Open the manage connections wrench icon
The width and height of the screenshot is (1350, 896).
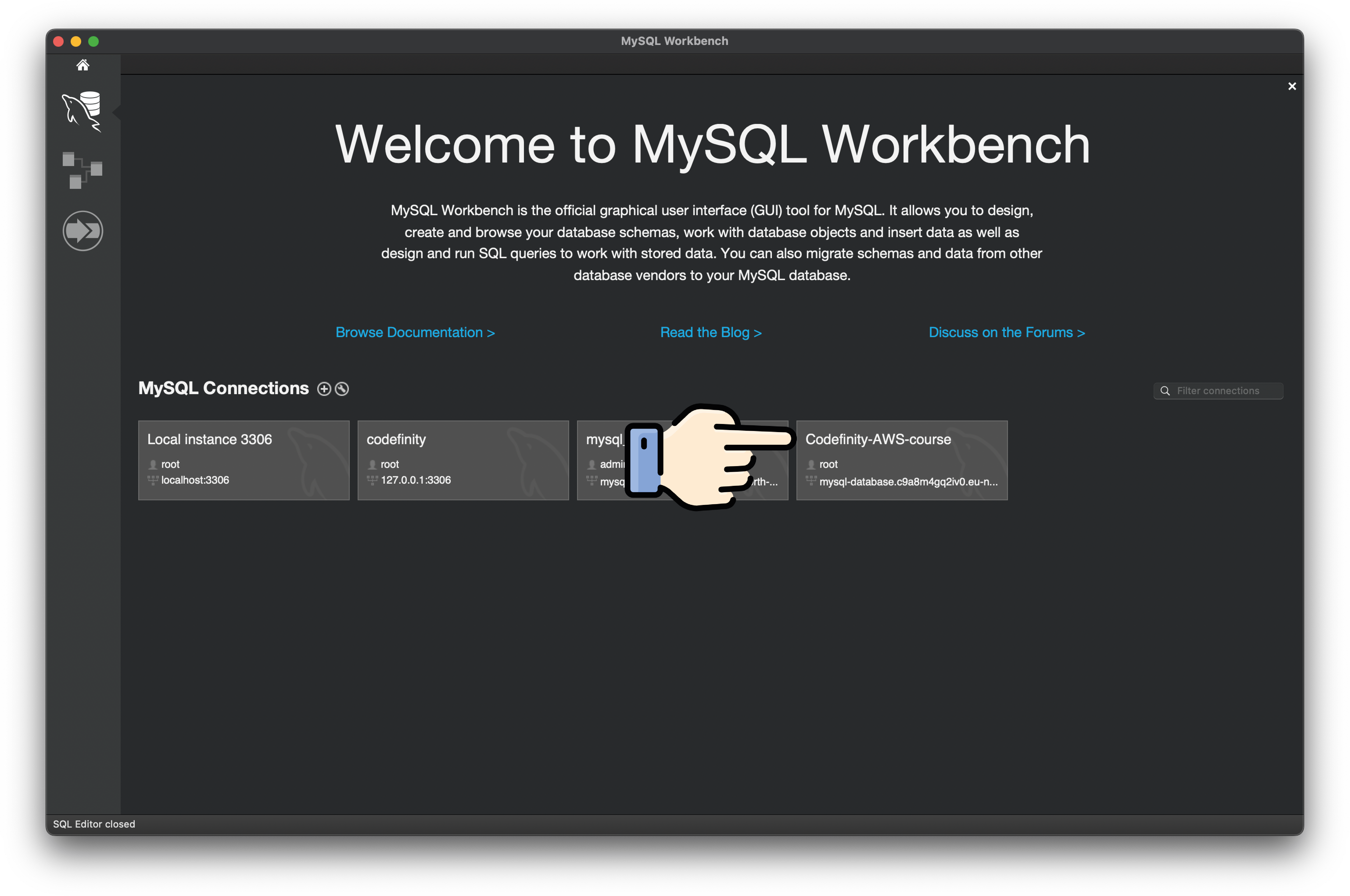[342, 389]
